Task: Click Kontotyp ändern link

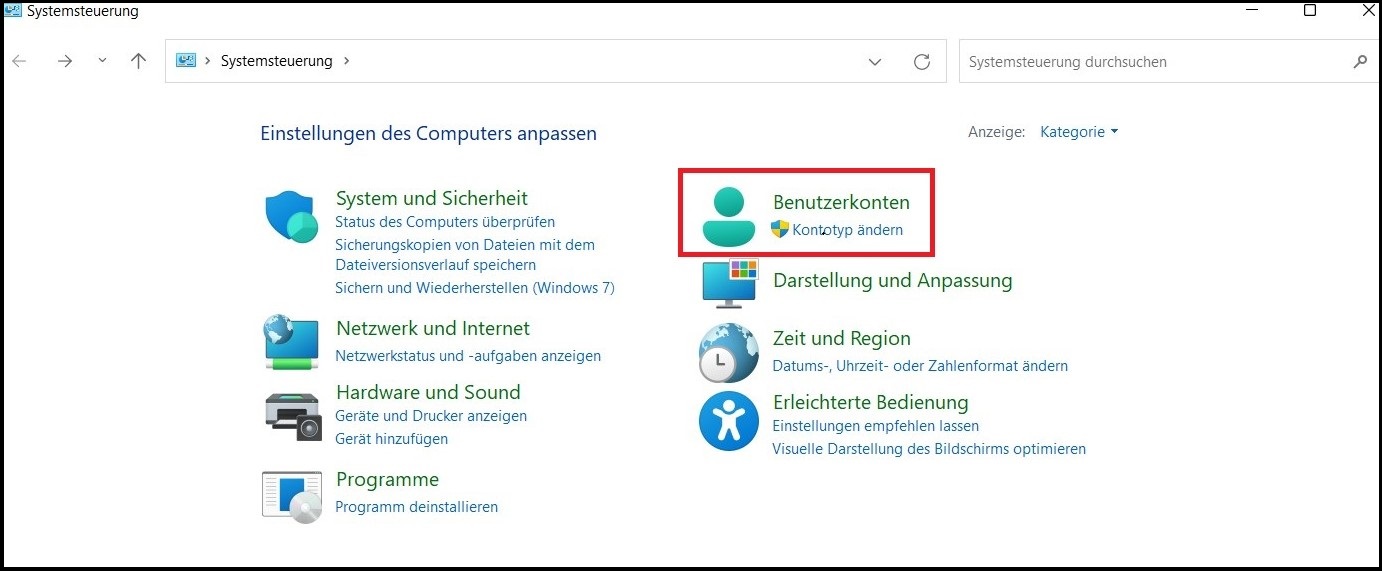Action: click(847, 230)
